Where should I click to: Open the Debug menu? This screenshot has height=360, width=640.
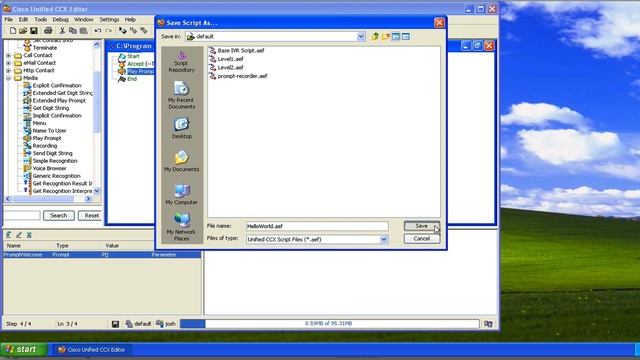coord(60,19)
